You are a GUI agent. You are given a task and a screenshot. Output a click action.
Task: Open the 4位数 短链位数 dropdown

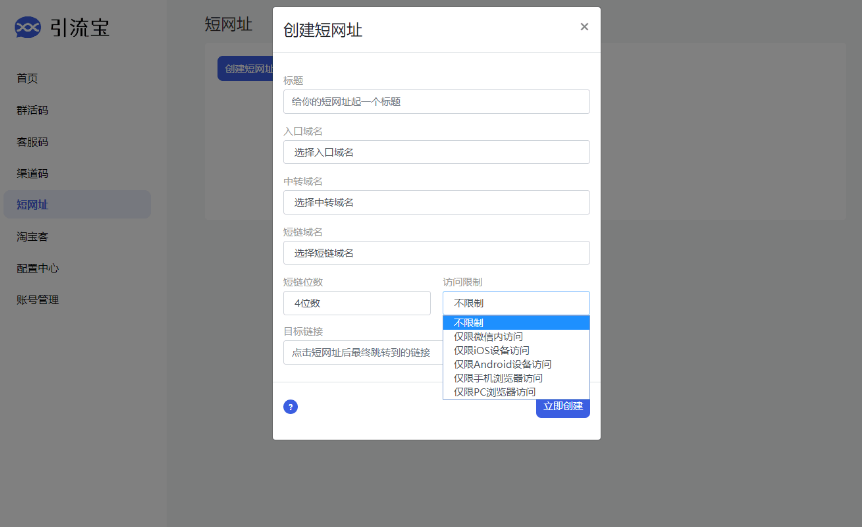coord(357,303)
